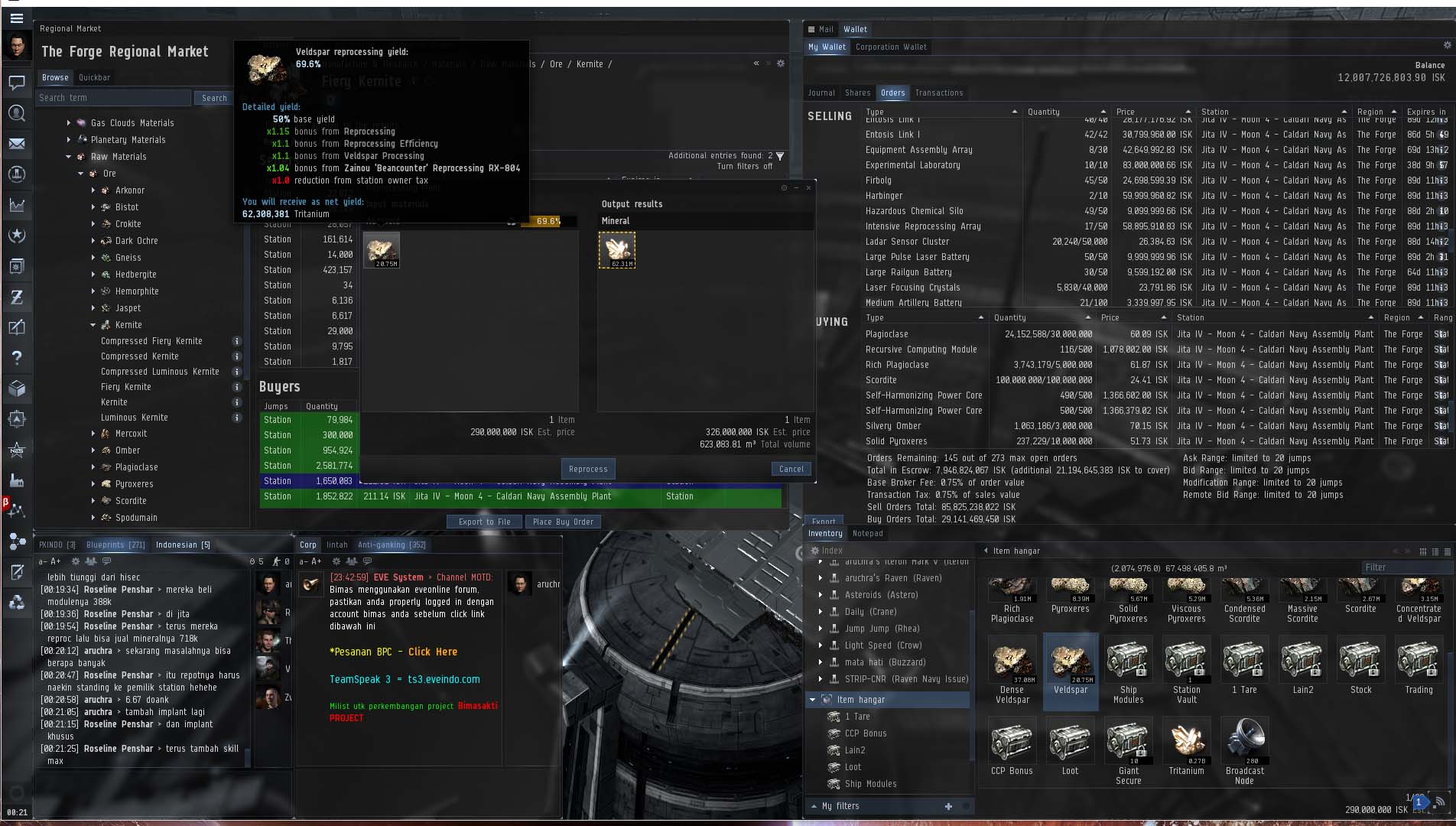Switch to Corporation Wallet tab
The width and height of the screenshot is (1456, 826).
pos(891,47)
